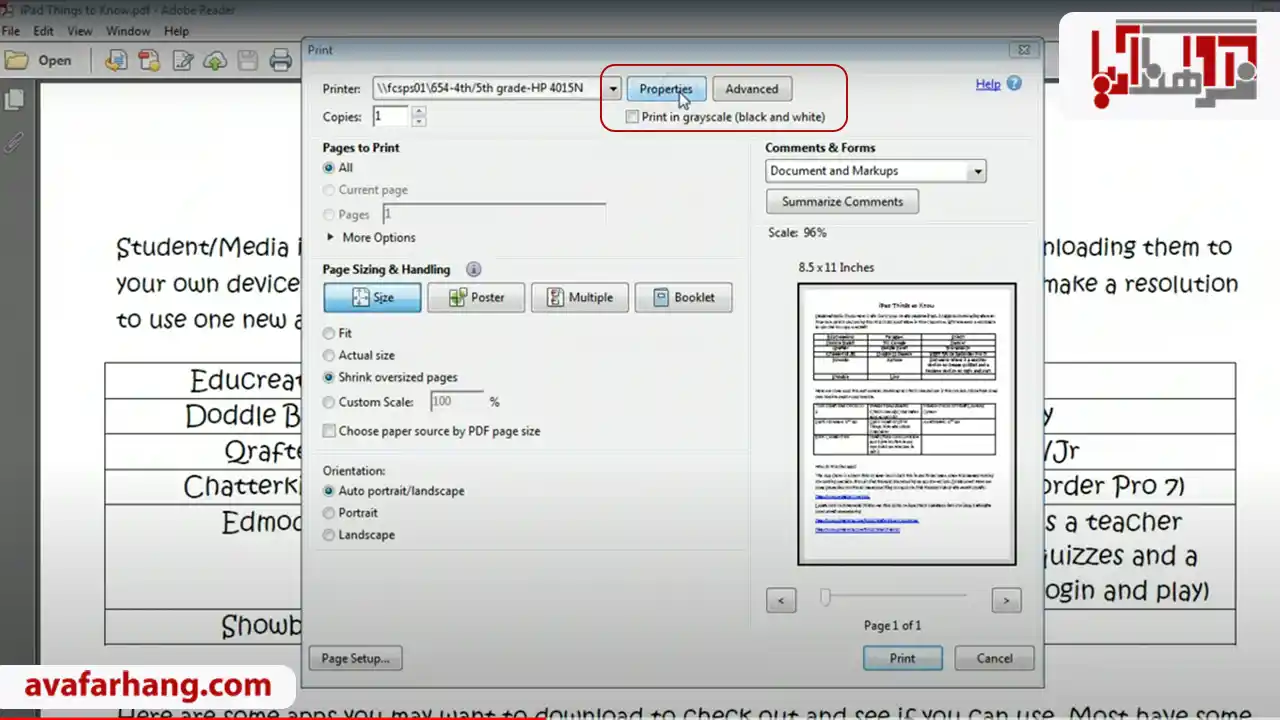Screen dimensions: 1280x720
Task: Open the File menu
Action: click(x=11, y=31)
